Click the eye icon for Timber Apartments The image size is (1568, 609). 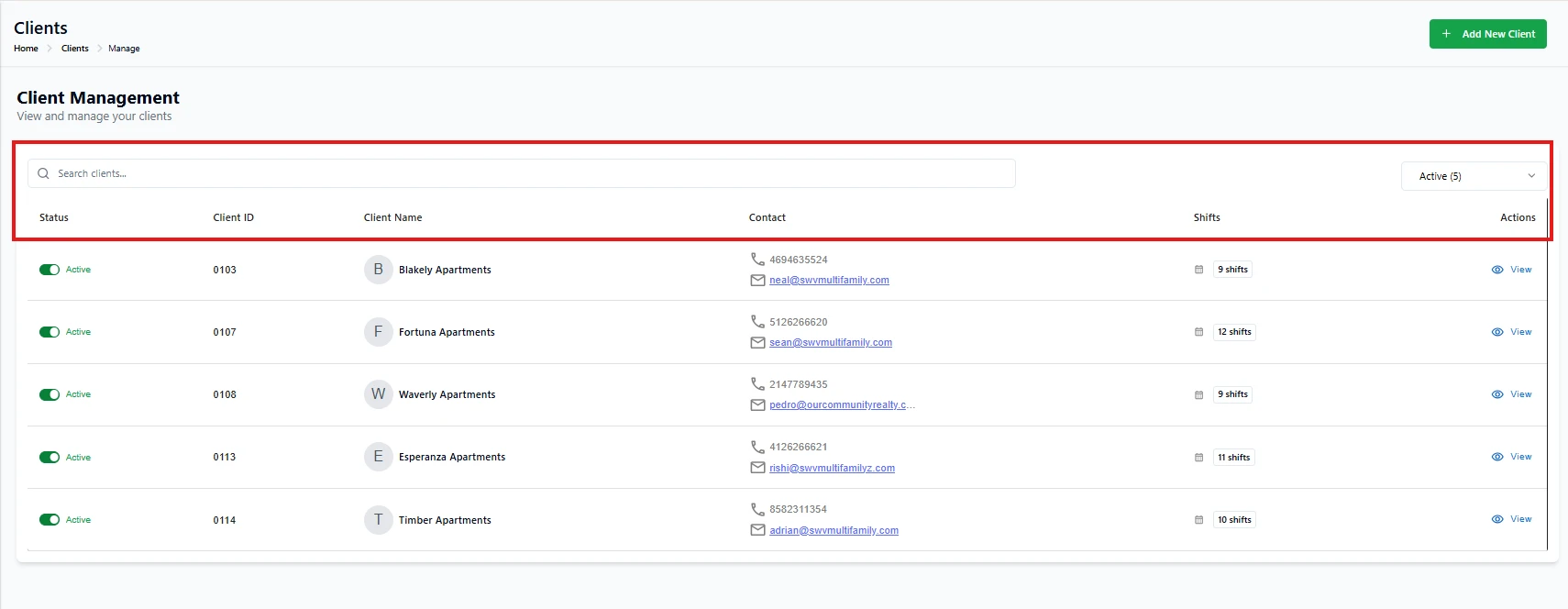pos(1496,519)
